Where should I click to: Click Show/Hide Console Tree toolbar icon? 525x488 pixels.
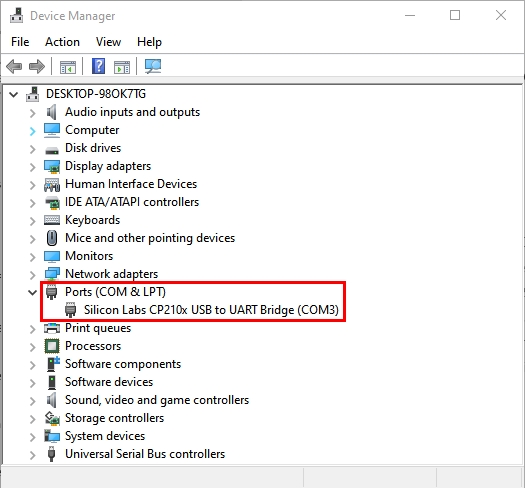click(68, 67)
